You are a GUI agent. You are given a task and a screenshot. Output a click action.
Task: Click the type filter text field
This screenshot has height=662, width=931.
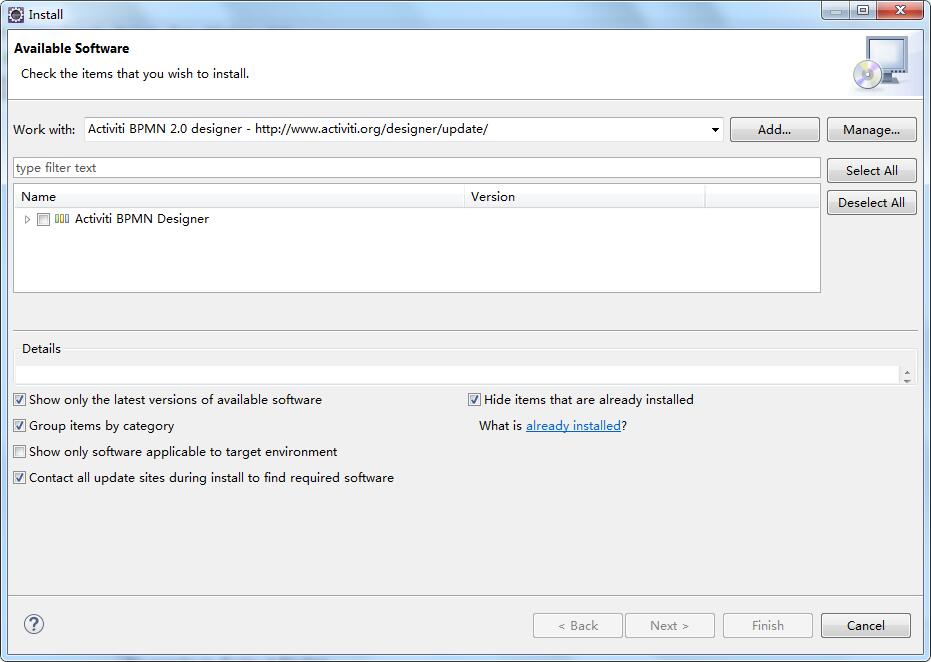tap(417, 168)
